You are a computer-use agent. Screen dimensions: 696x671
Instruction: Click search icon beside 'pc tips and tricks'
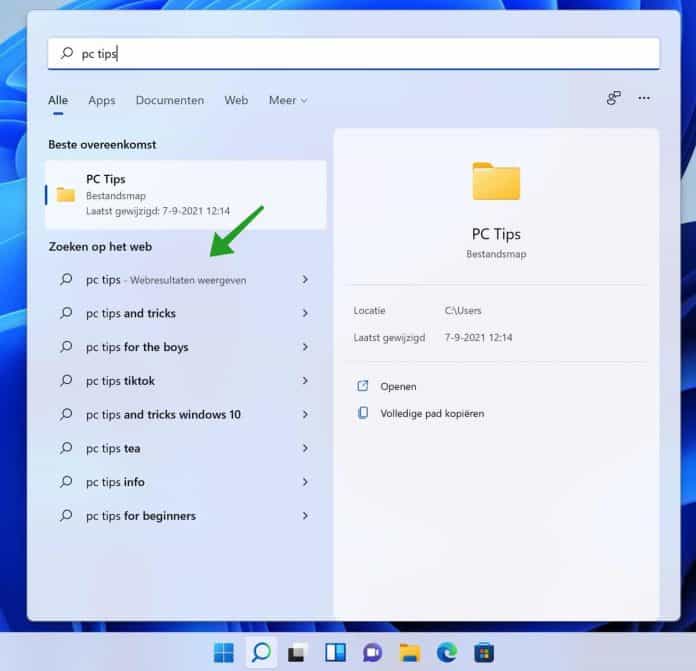pos(66,313)
